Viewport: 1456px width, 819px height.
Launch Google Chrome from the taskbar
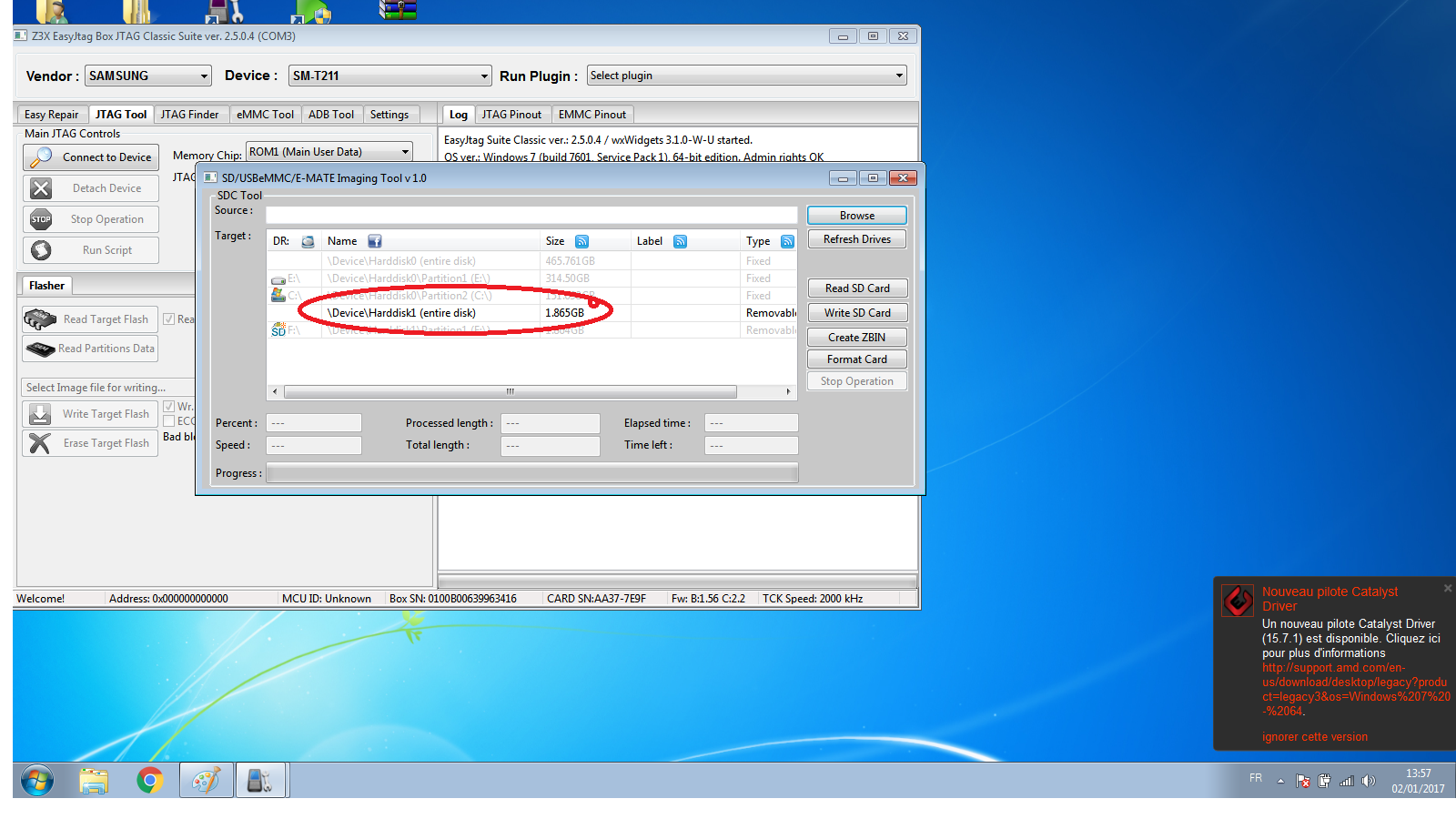pos(150,780)
